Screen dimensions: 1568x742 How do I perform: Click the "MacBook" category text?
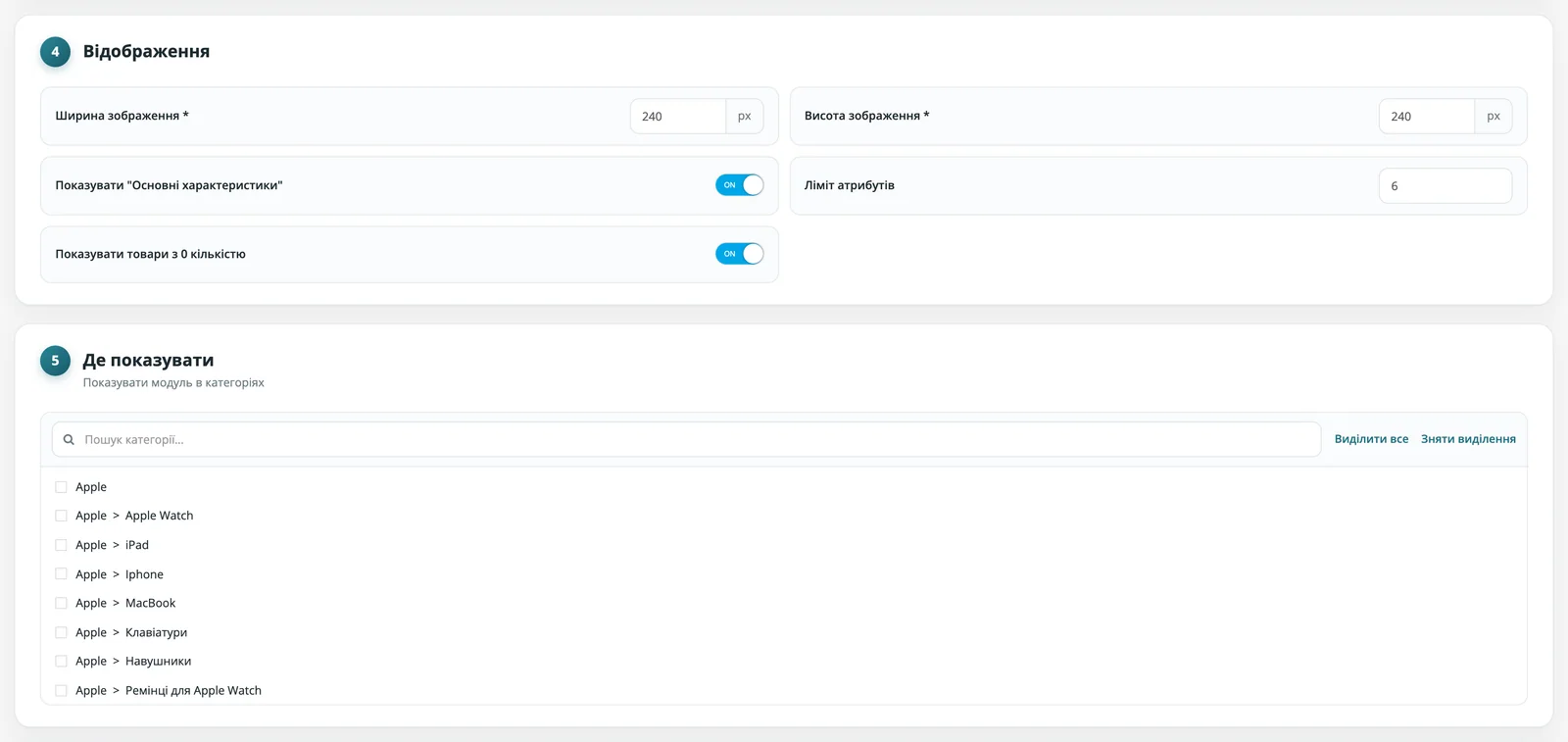150,603
